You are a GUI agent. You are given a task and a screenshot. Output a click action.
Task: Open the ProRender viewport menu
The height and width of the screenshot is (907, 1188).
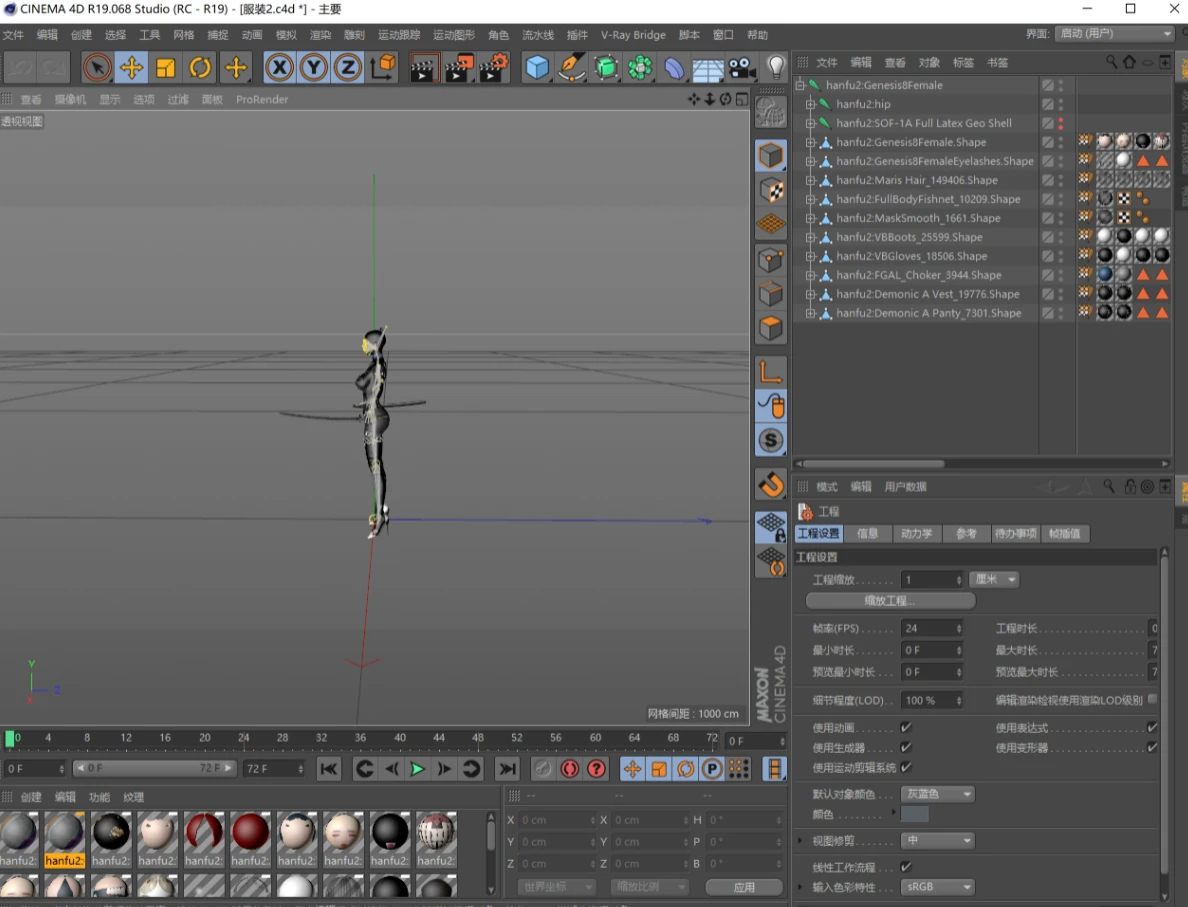pos(261,99)
